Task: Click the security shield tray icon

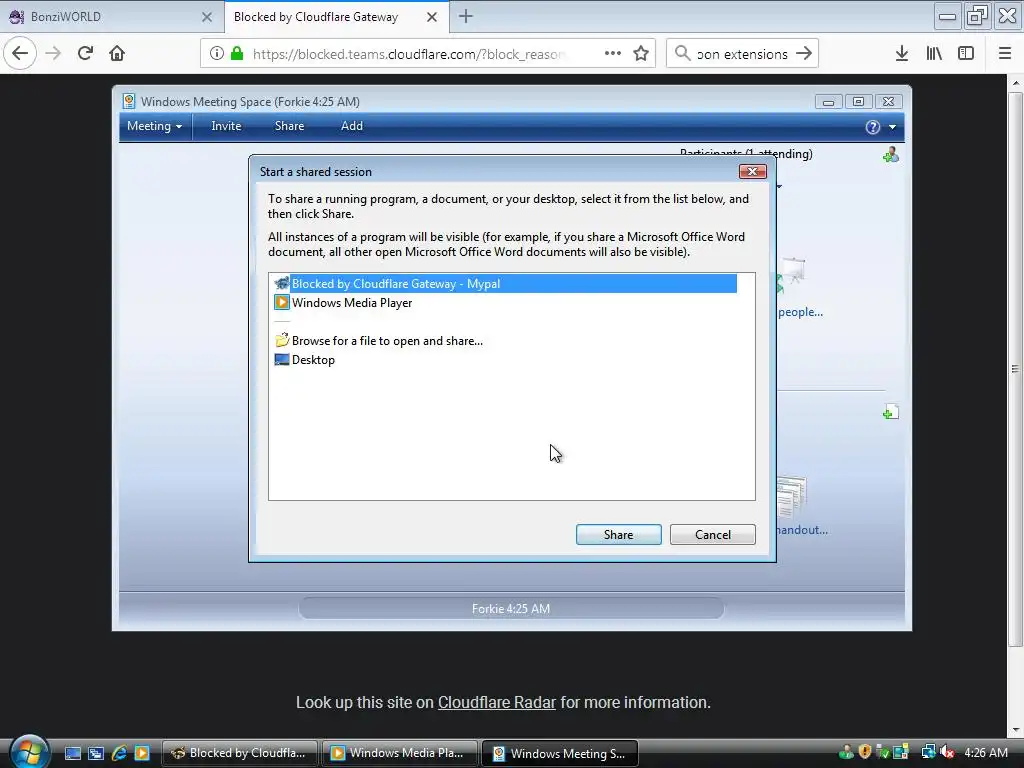Action: click(865, 752)
